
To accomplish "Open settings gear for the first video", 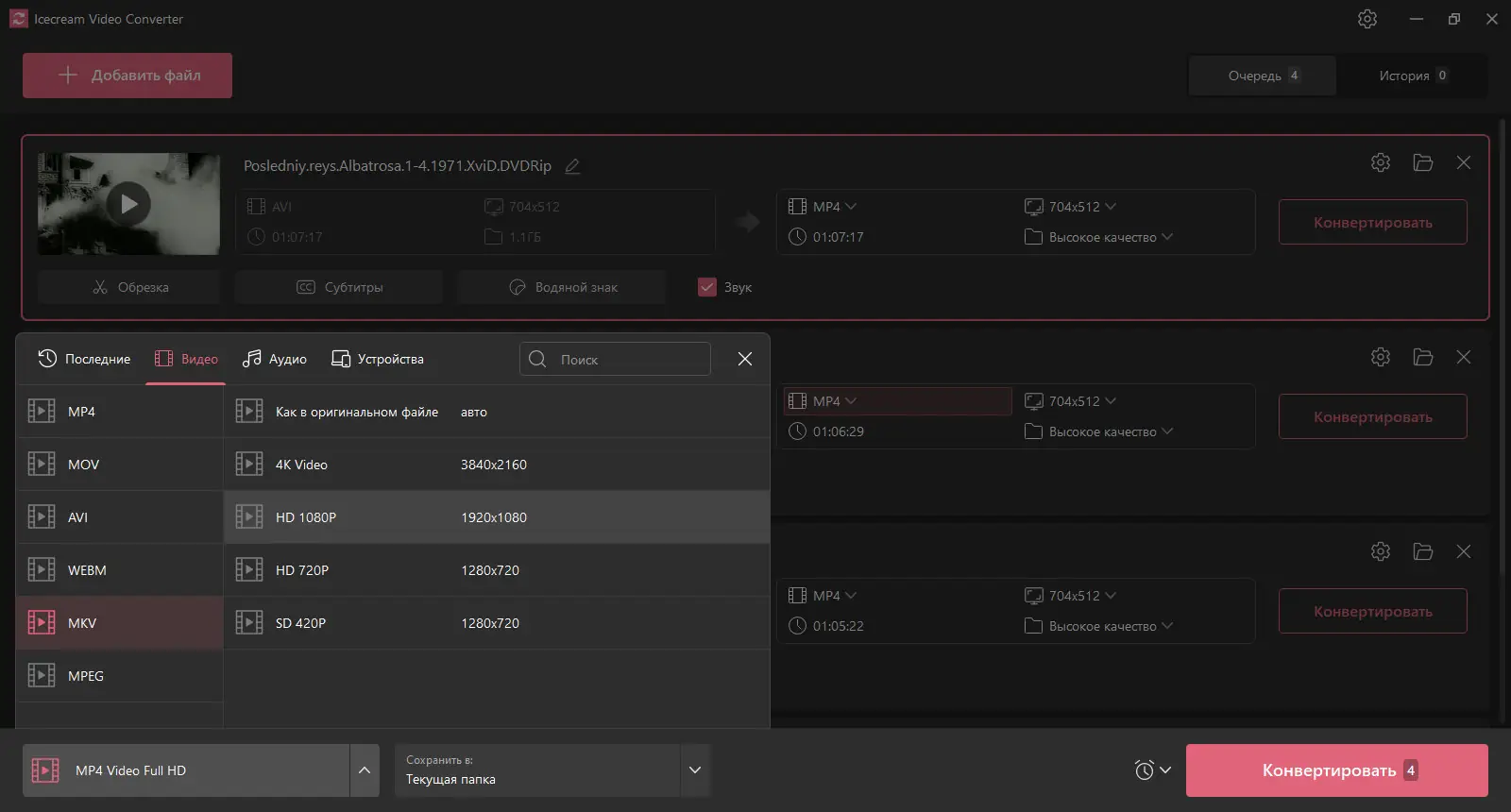I will point(1381,162).
